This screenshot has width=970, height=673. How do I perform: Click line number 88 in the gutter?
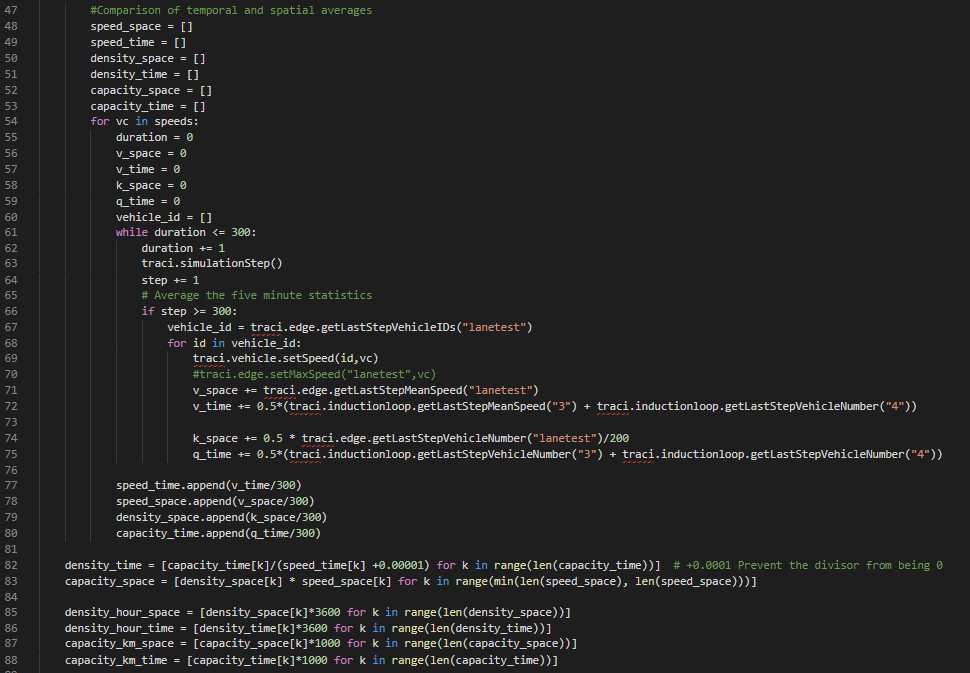[x=11, y=661]
